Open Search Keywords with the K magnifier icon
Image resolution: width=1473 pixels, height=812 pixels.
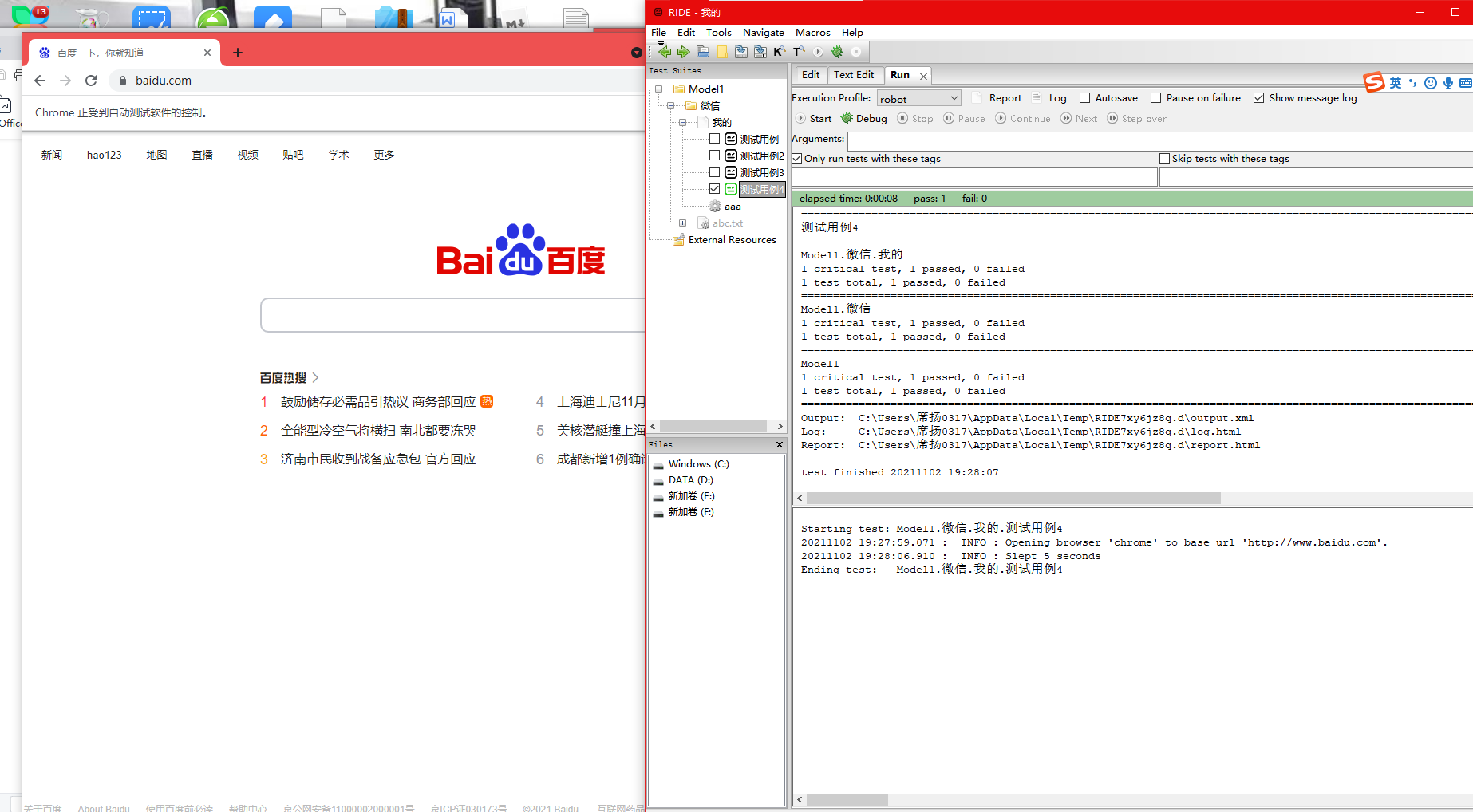(780, 51)
